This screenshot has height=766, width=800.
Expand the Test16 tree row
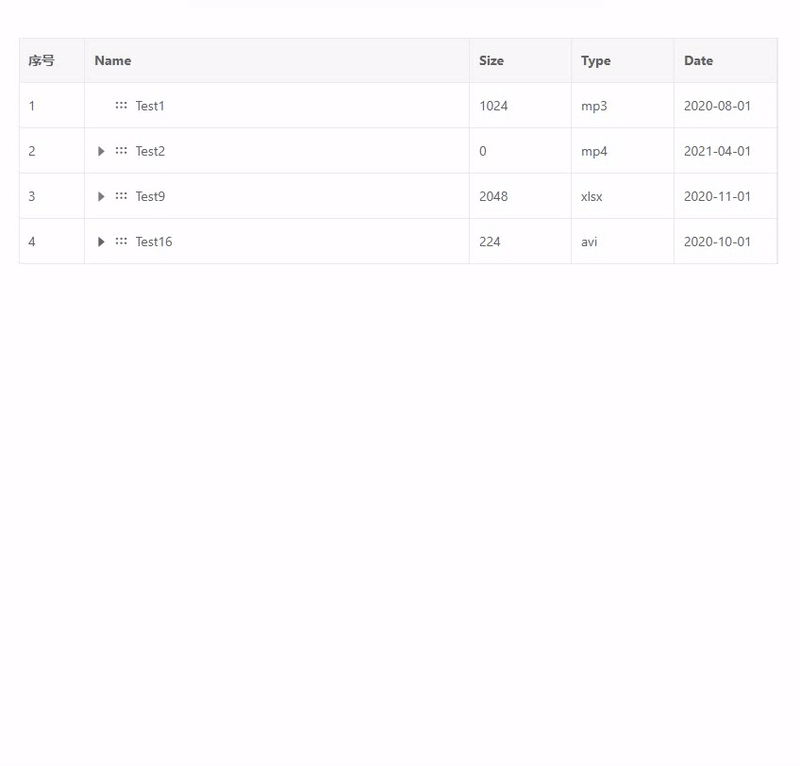click(101, 241)
